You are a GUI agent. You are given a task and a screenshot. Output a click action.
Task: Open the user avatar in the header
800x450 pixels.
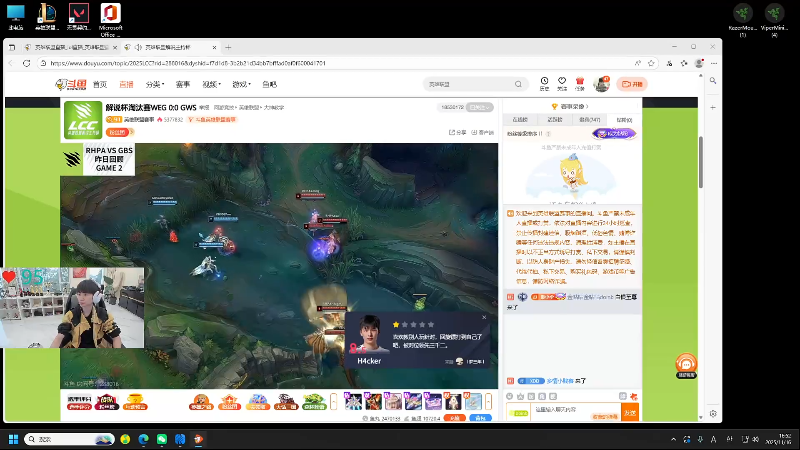click(x=602, y=84)
